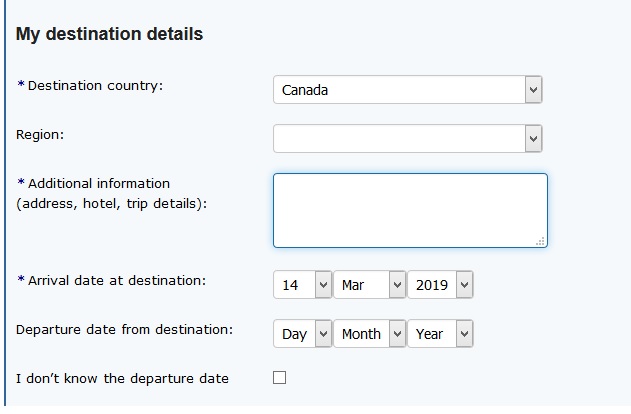This screenshot has width=631, height=414.
Task: Expand the departure Year dropdown
Action: click(440, 334)
